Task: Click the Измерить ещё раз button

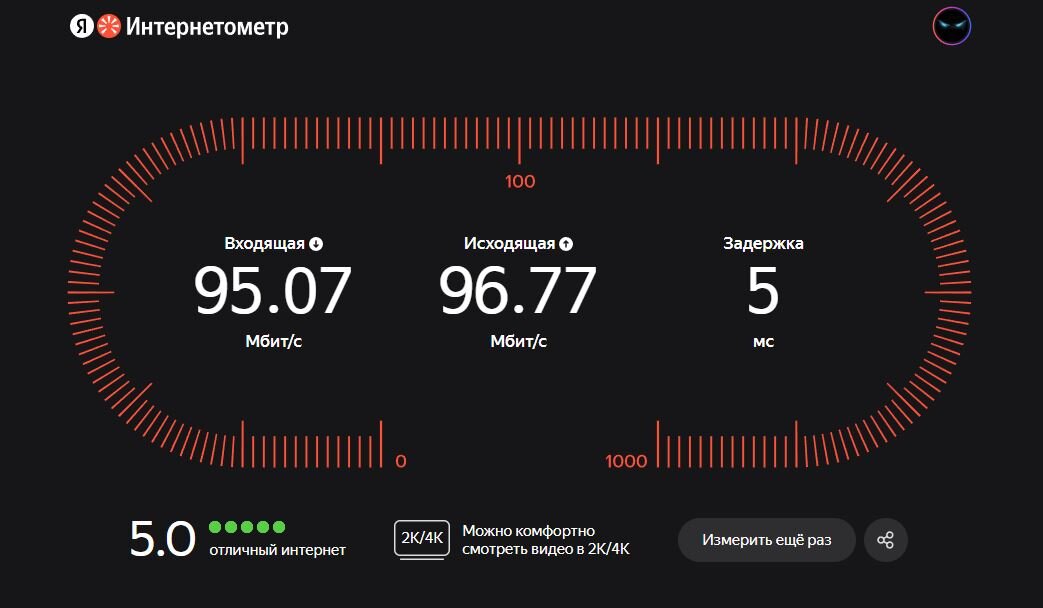Action: click(x=766, y=540)
